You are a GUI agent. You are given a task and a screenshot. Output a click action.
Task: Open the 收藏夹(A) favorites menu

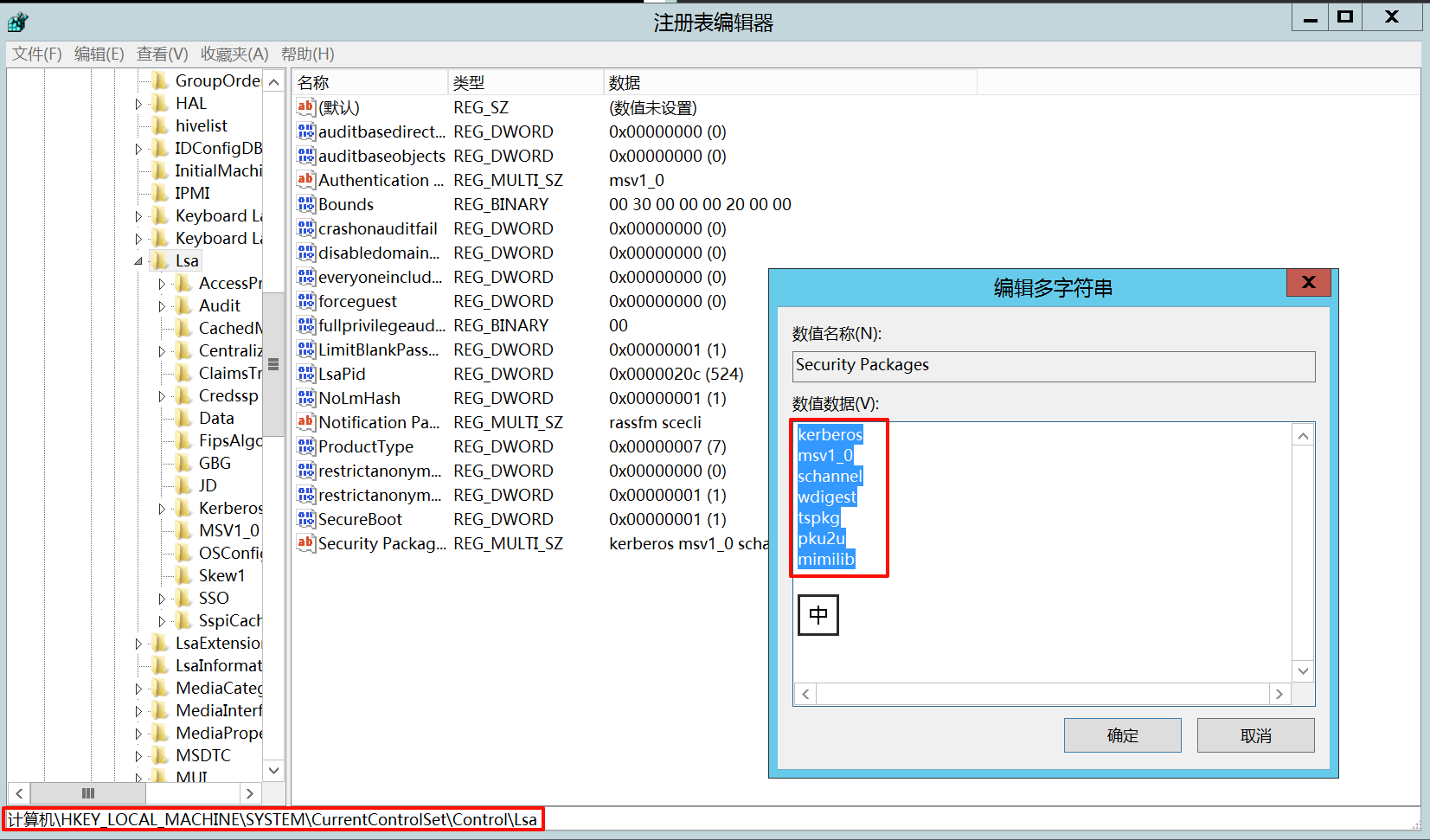[x=234, y=54]
